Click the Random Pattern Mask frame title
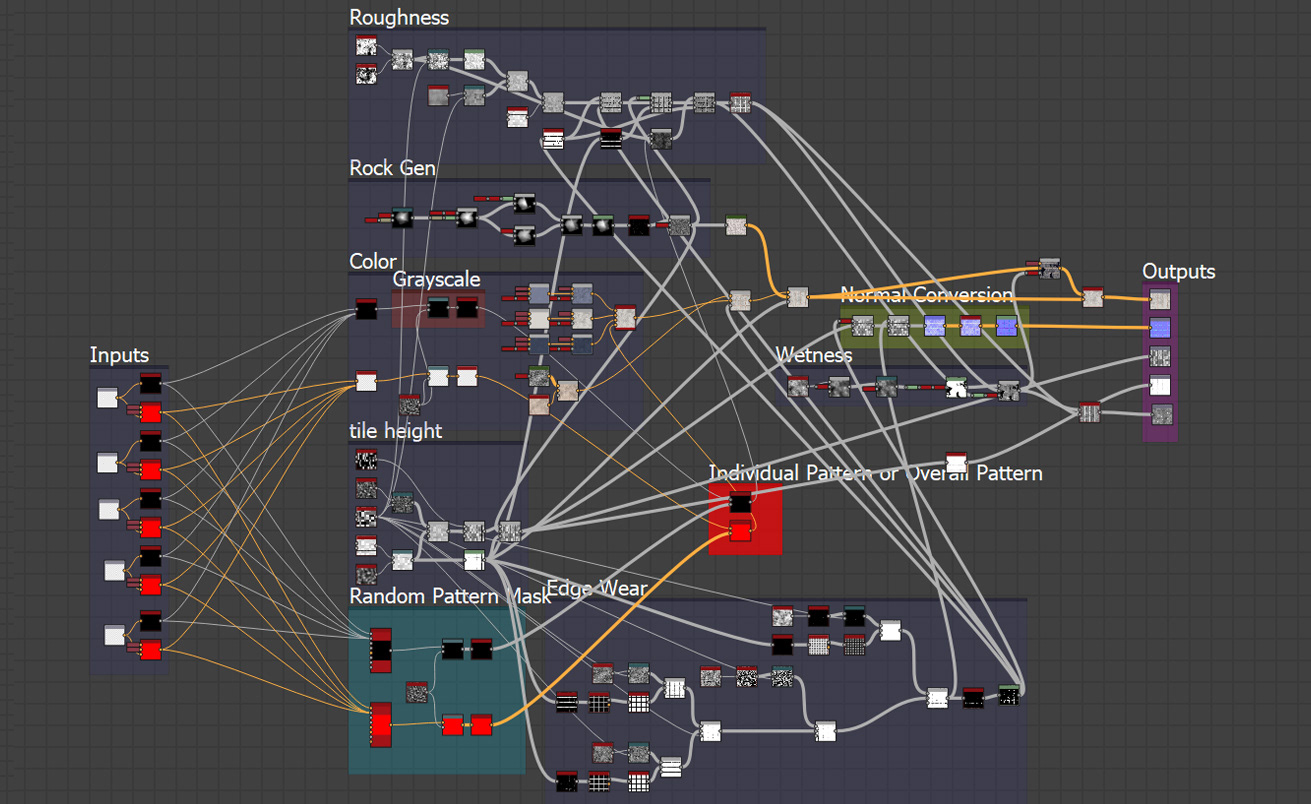The width and height of the screenshot is (1311, 804). click(x=449, y=596)
